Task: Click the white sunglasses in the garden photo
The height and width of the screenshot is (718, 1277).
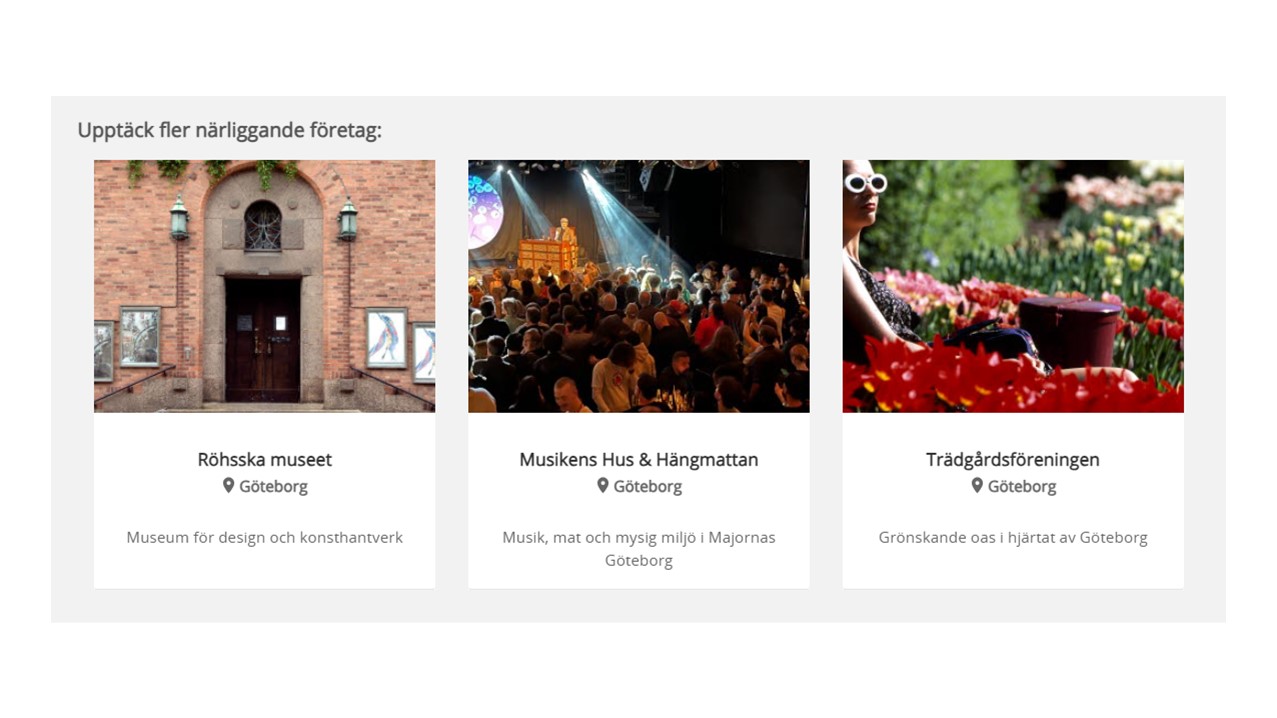Action: [x=866, y=183]
